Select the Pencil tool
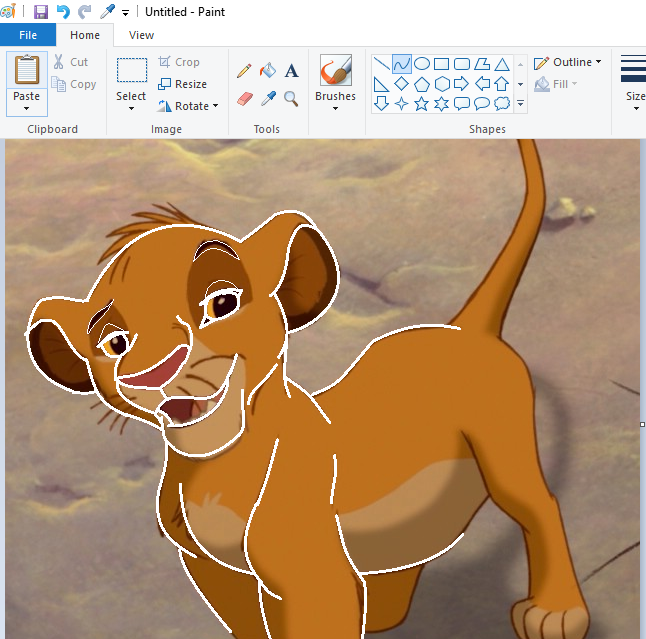 (244, 71)
